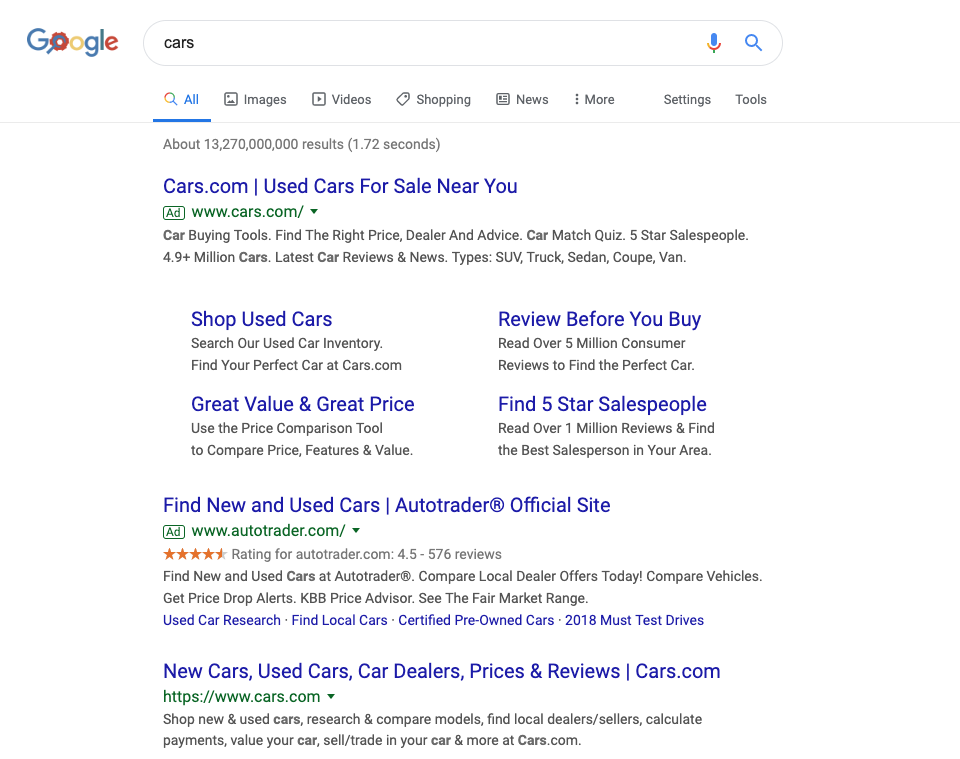Open the More menu
The image size is (960, 759).
[594, 99]
